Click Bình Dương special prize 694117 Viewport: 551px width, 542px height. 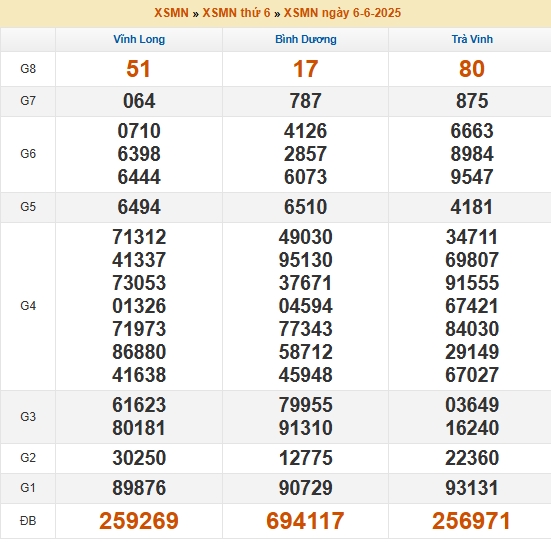pos(305,521)
